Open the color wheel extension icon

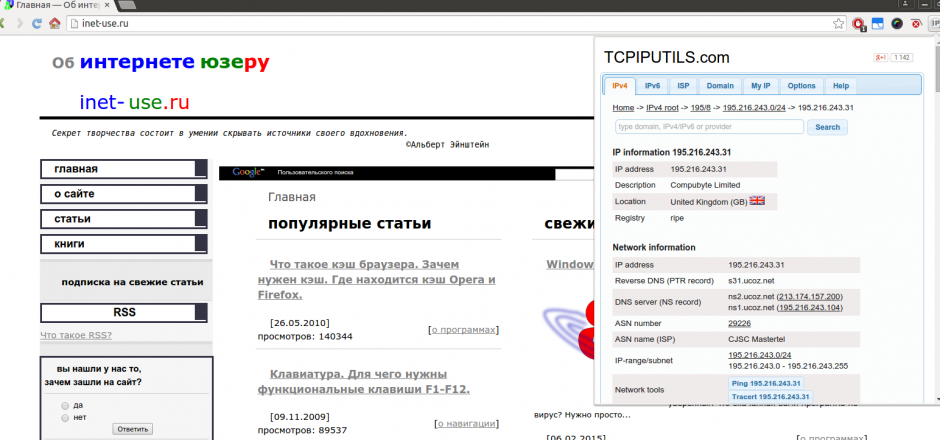pyautogui.click(x=897, y=24)
